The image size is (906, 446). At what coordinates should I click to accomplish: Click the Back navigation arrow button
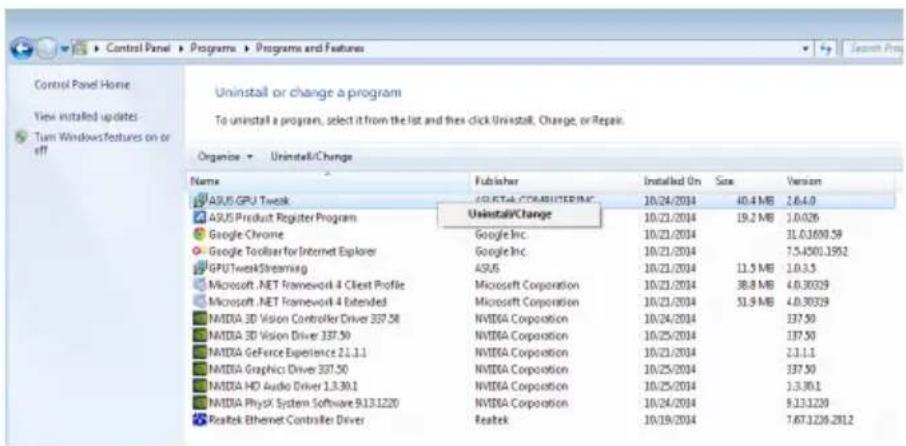[20, 49]
